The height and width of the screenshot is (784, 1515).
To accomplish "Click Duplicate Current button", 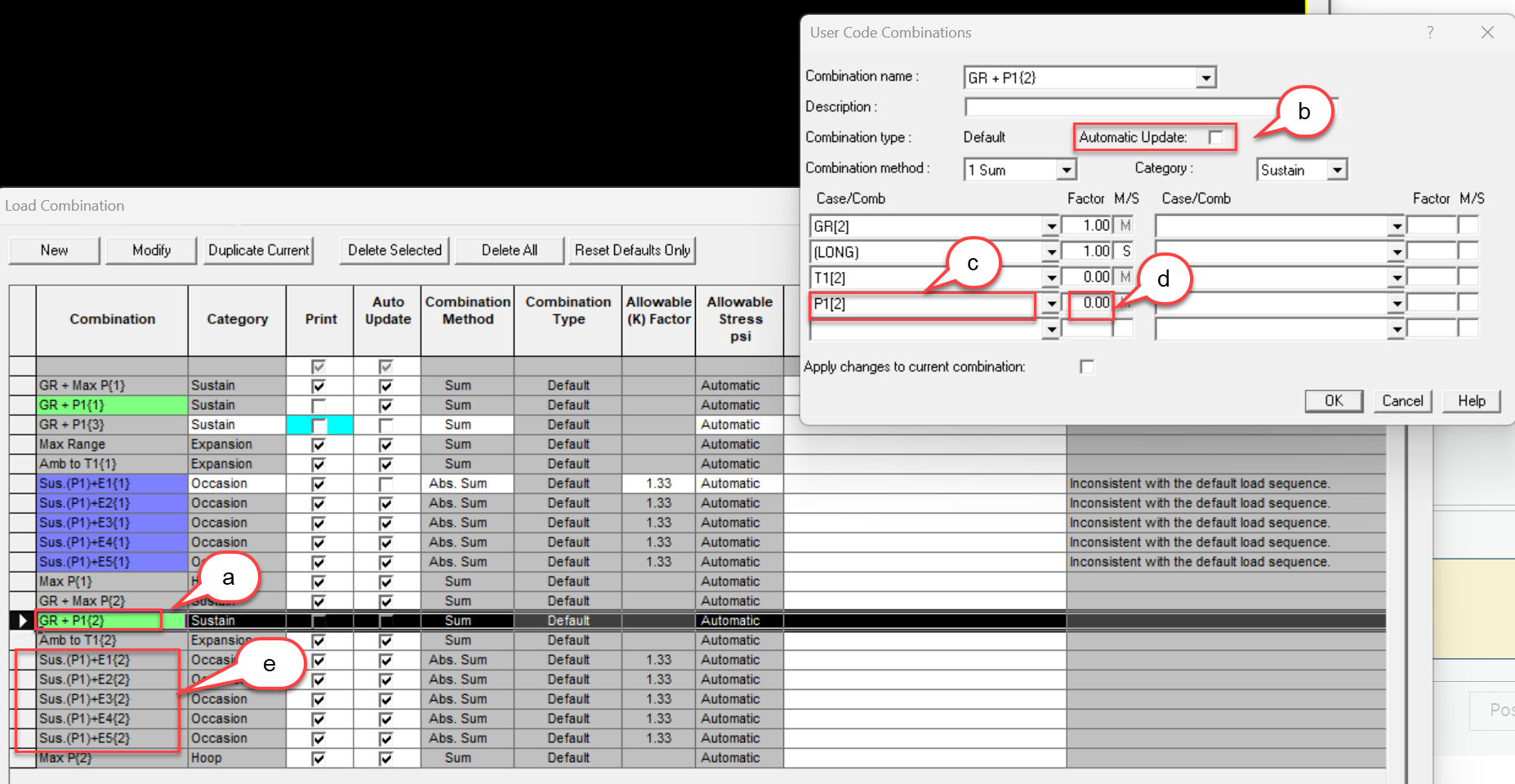I will click(259, 251).
